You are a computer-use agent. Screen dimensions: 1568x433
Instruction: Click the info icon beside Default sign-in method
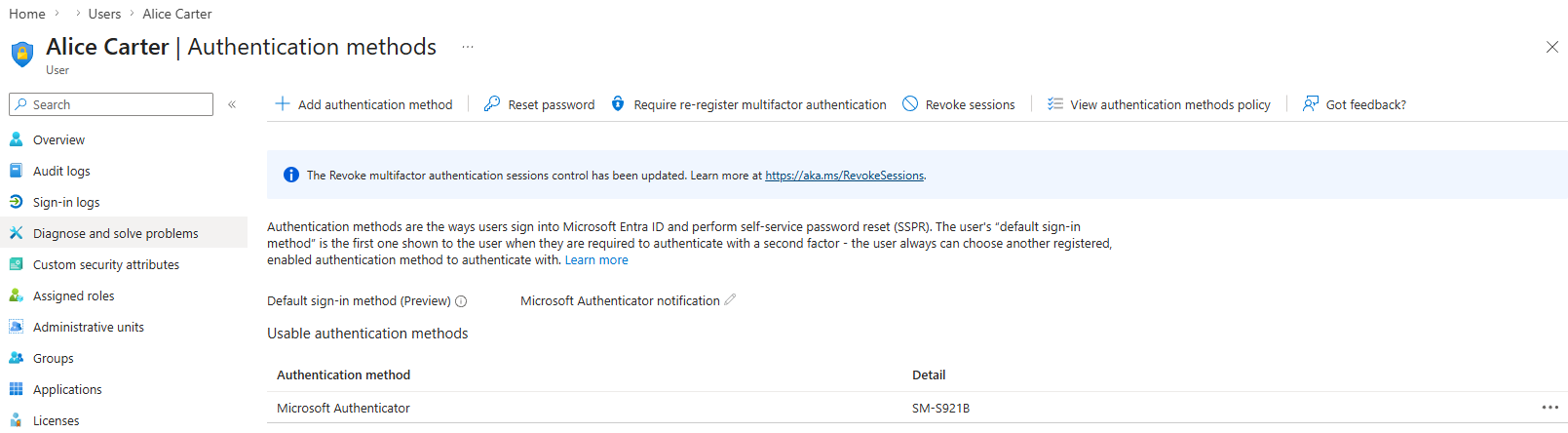(x=461, y=301)
